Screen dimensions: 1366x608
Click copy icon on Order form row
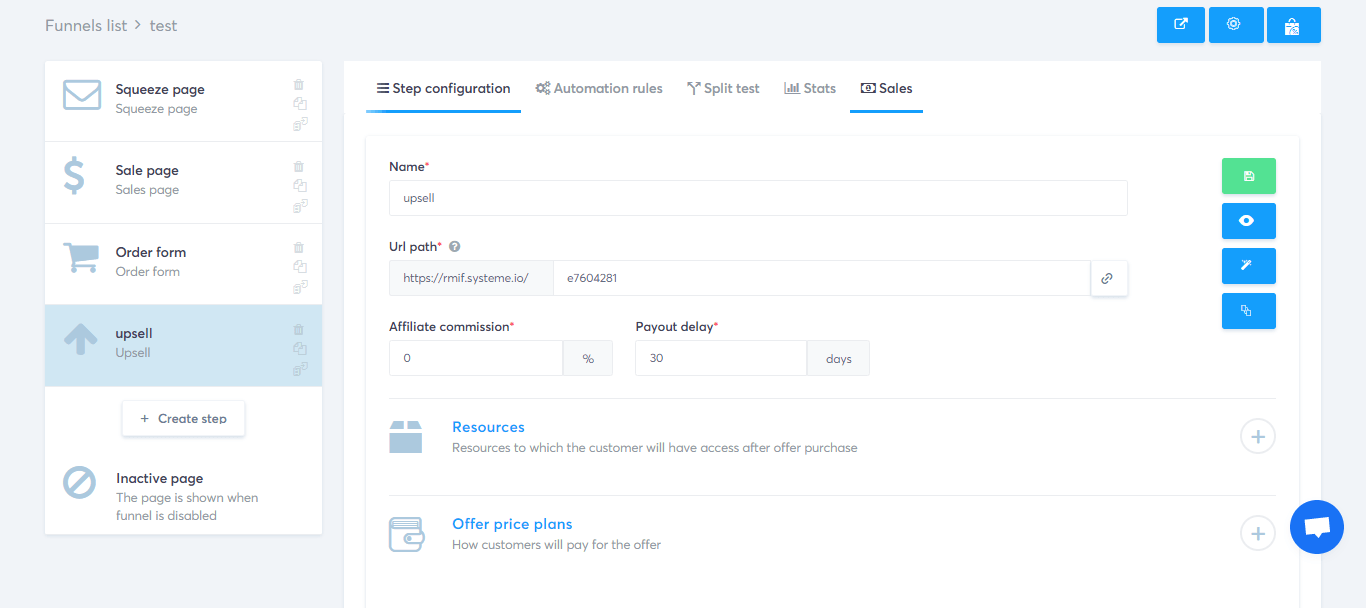tap(299, 267)
